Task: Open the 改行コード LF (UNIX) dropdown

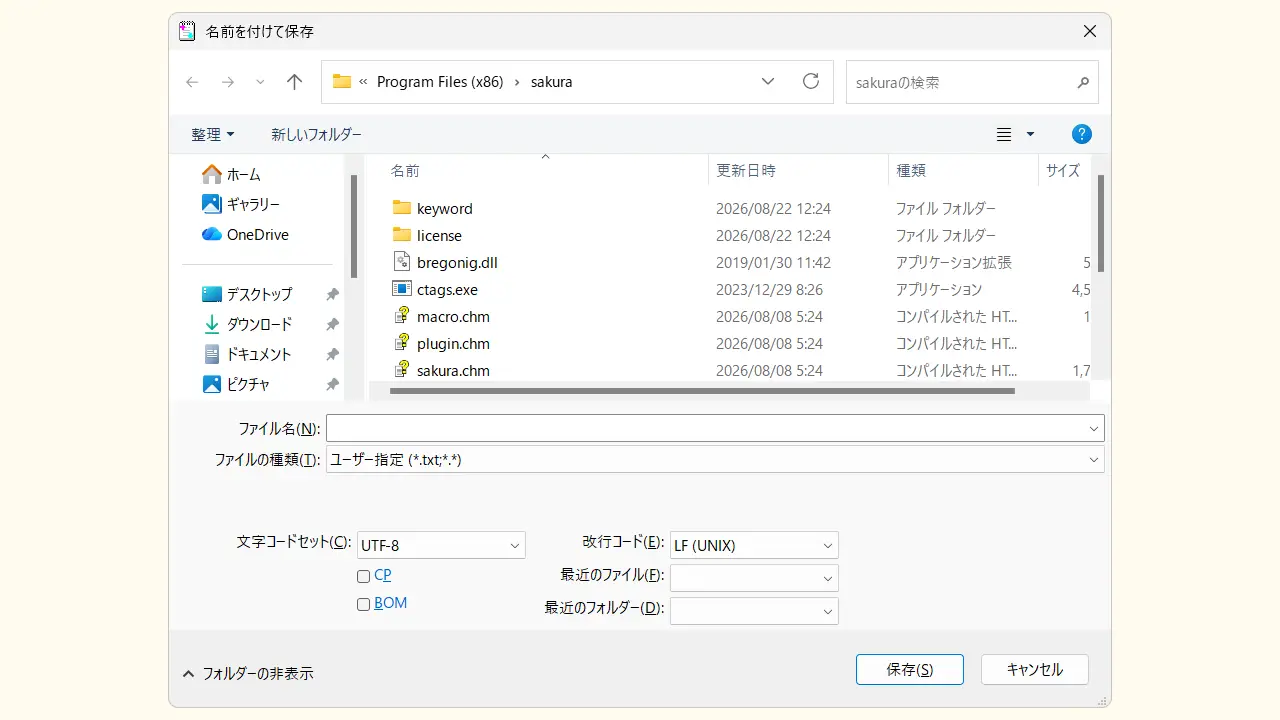Action: point(754,545)
